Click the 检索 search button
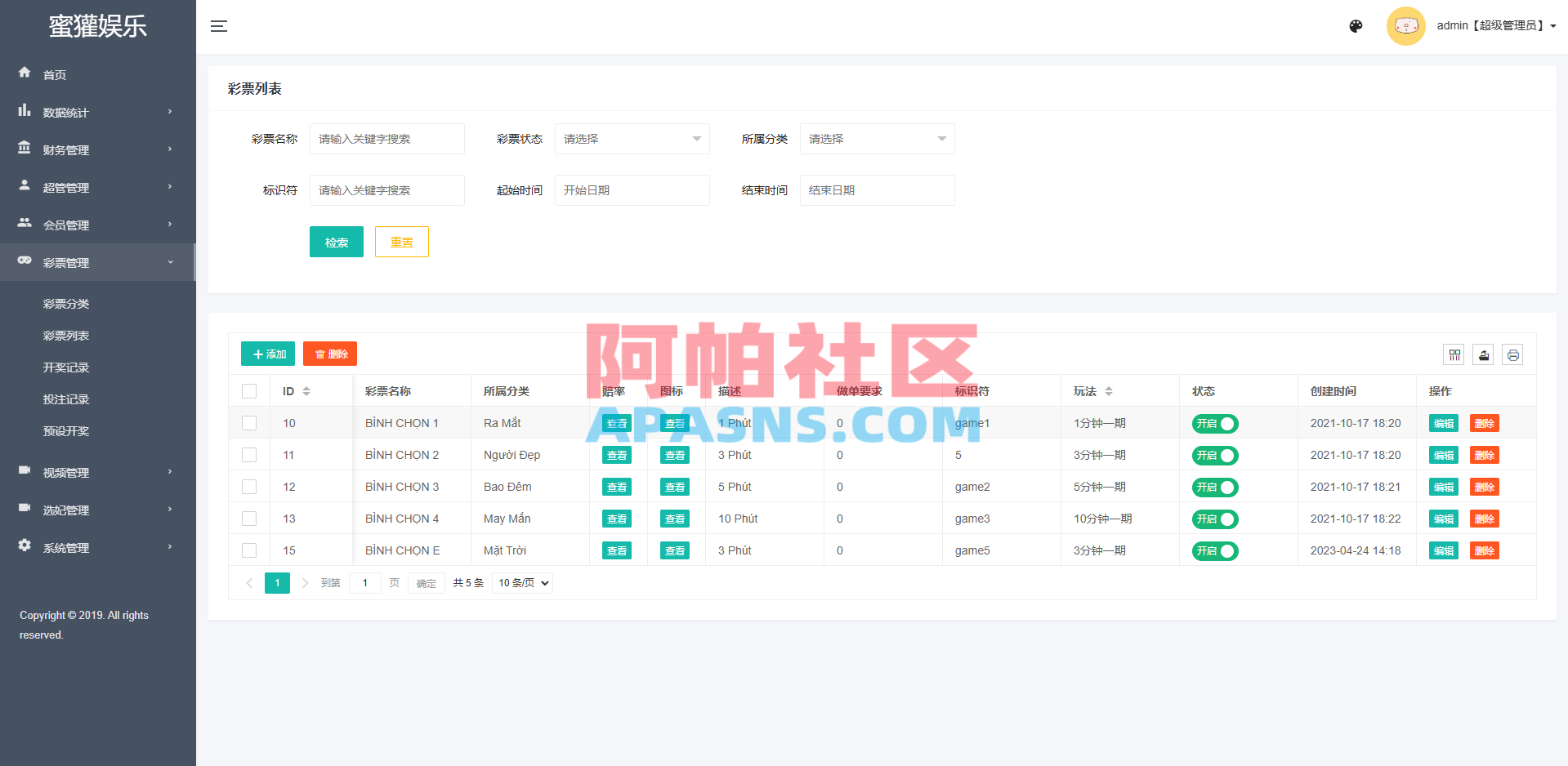 (x=336, y=242)
